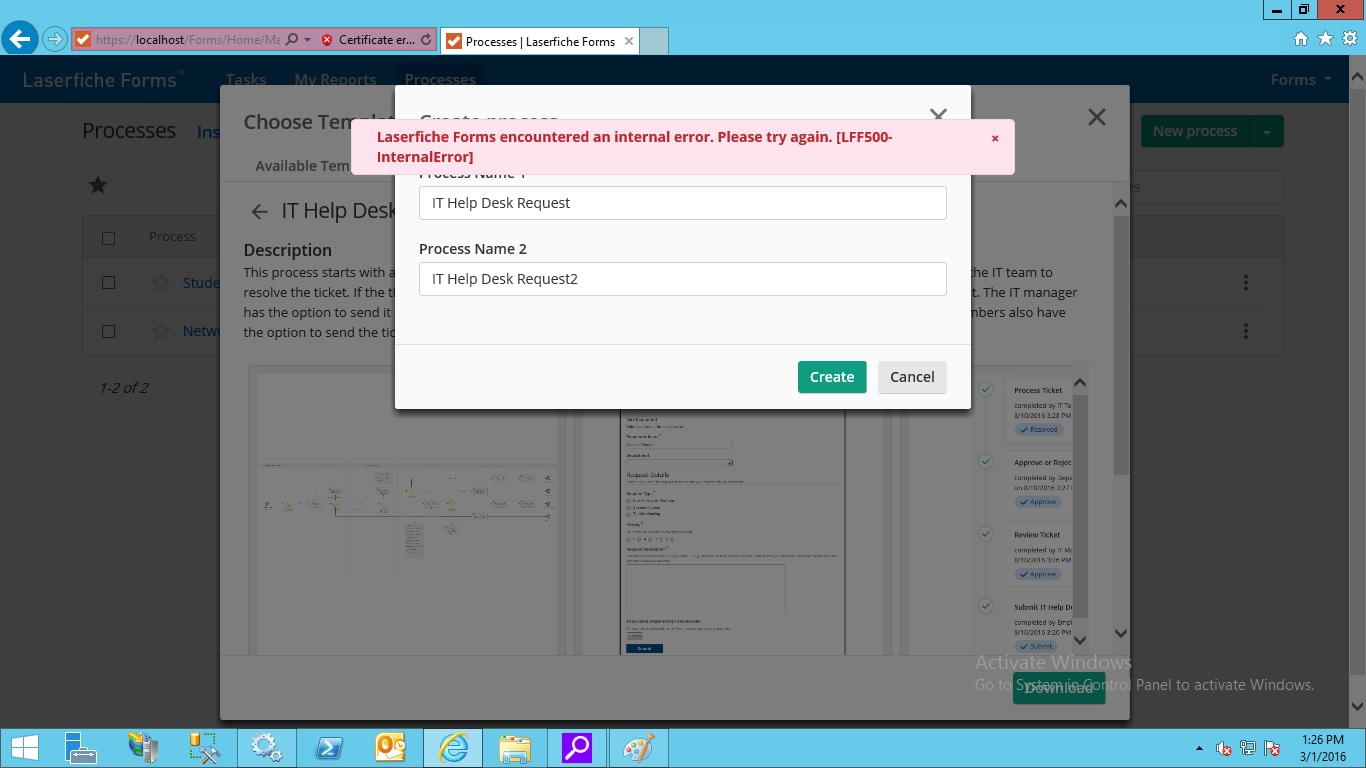Viewport: 1366px width, 768px height.
Task: Refresh the page in address bar
Action: (427, 40)
